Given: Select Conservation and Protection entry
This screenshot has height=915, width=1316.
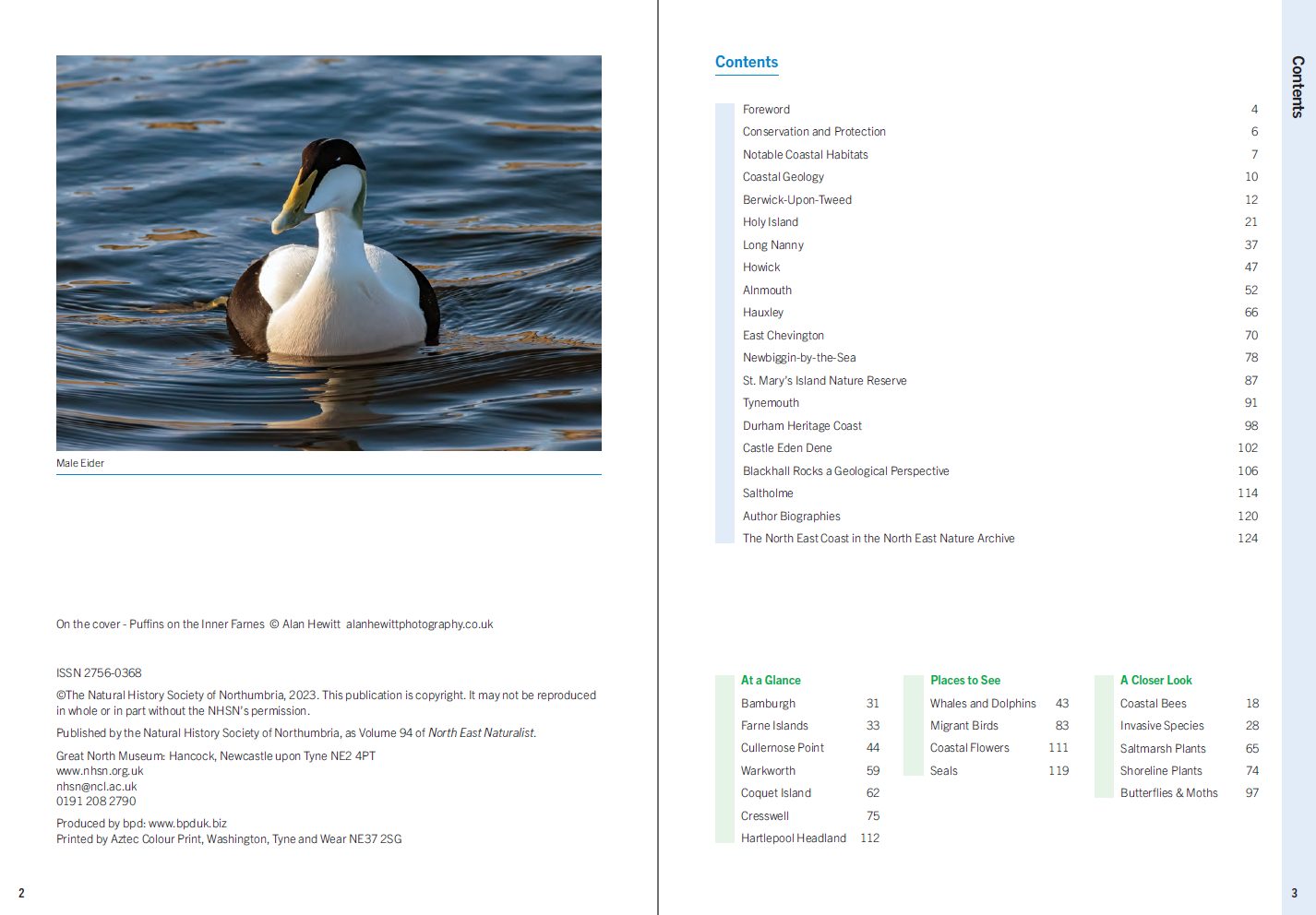Looking at the screenshot, I should click(814, 132).
